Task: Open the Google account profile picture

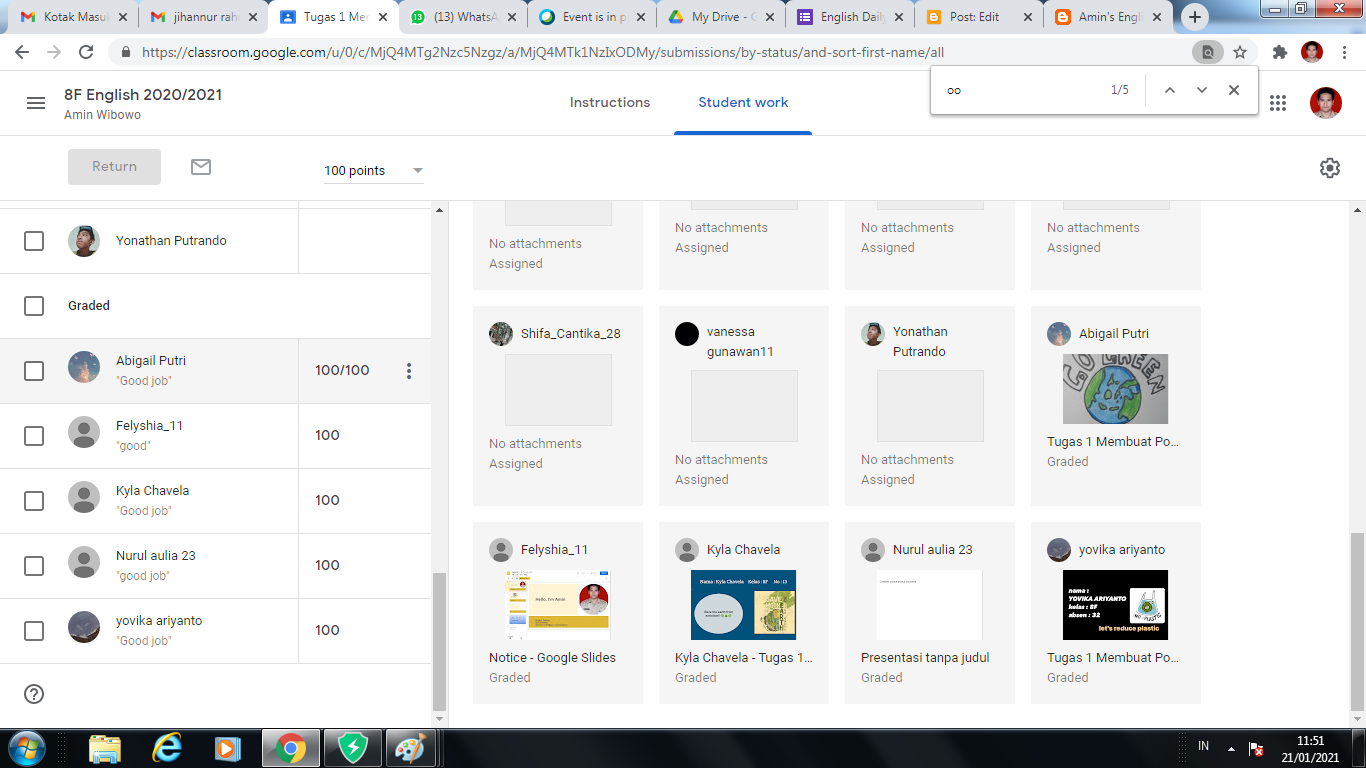Action: 1326,103
